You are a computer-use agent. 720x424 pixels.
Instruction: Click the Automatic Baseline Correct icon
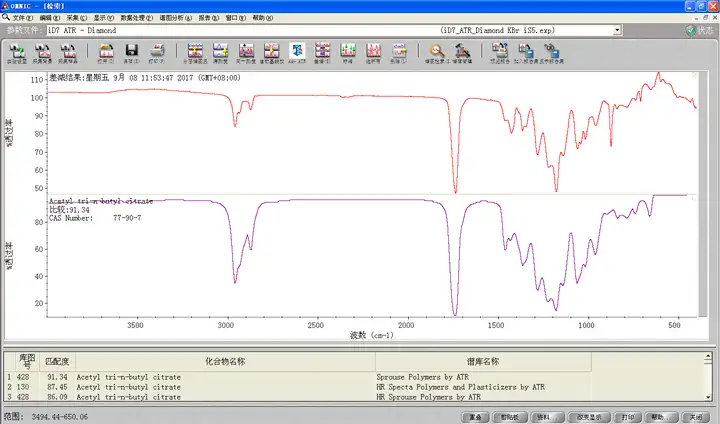pos(271,53)
